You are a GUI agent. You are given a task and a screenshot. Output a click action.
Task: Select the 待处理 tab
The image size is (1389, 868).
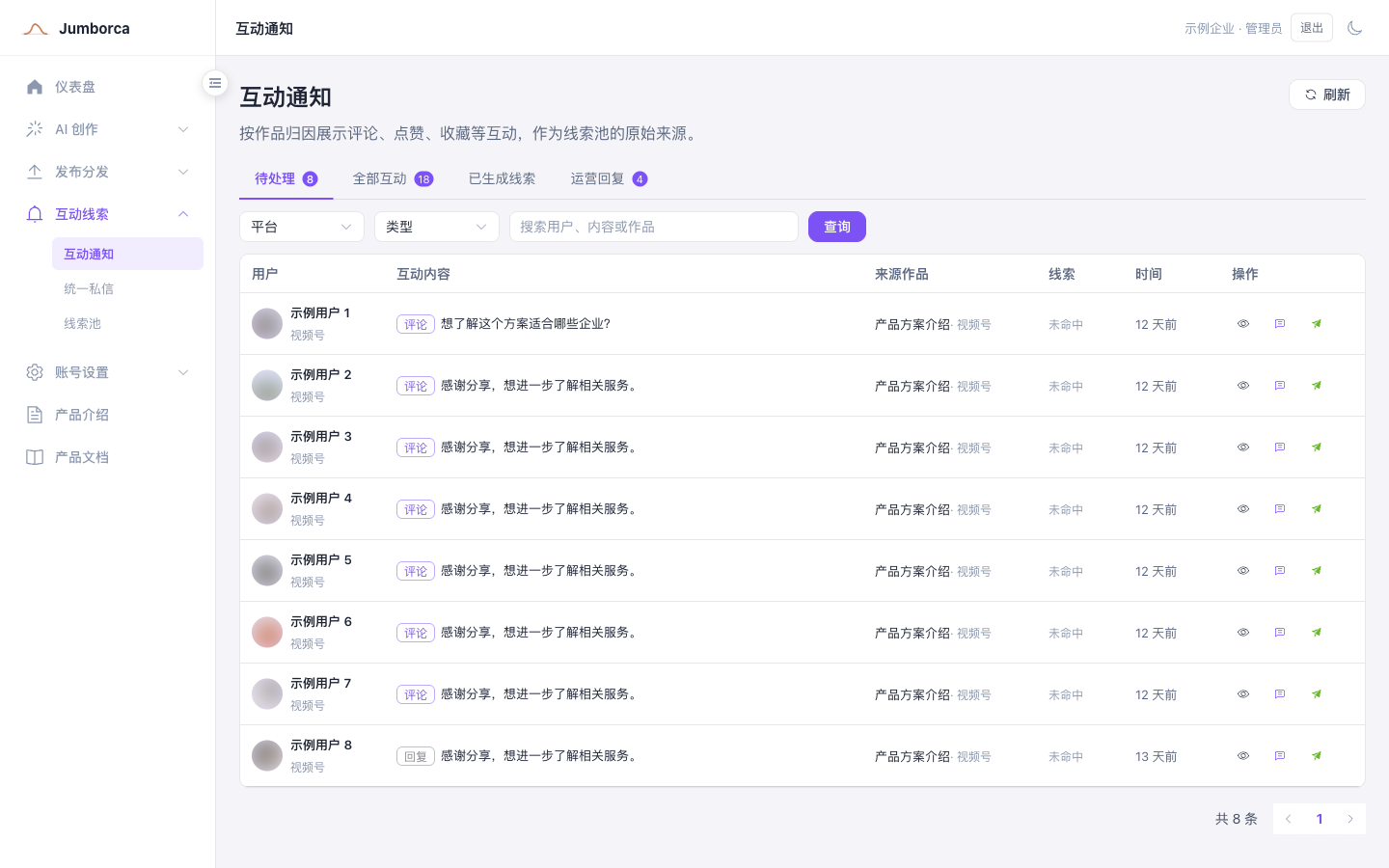click(286, 178)
